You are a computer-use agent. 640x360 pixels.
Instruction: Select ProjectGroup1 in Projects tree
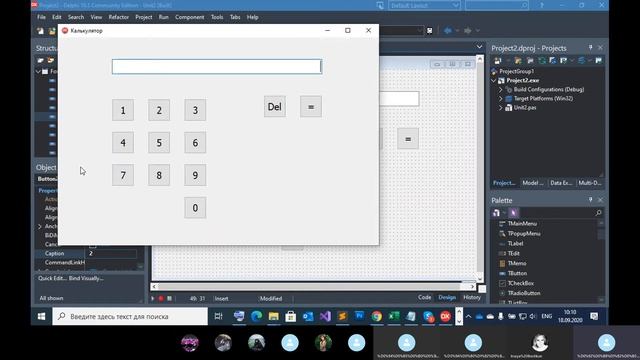point(516,71)
